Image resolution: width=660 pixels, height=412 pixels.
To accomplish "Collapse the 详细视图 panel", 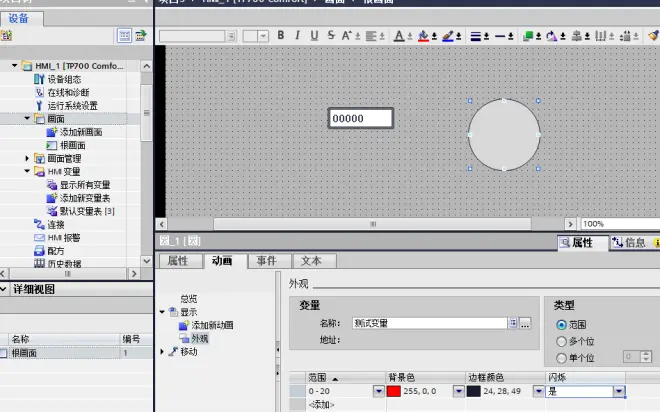I will (3, 289).
